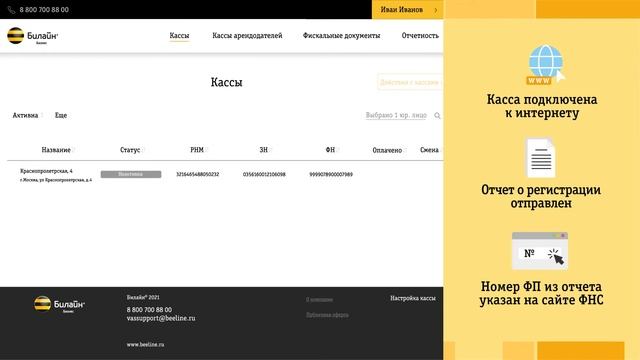The width and height of the screenshot is (640, 360).
Task: Click the phone number 8 800 700 88 00 in top bar
Action: coord(44,9)
